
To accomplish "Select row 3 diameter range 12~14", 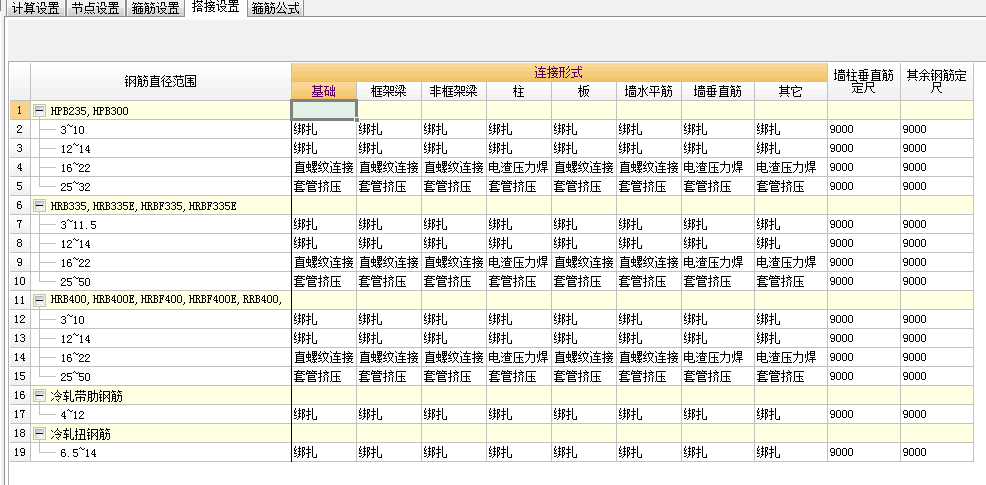I will coord(160,148).
